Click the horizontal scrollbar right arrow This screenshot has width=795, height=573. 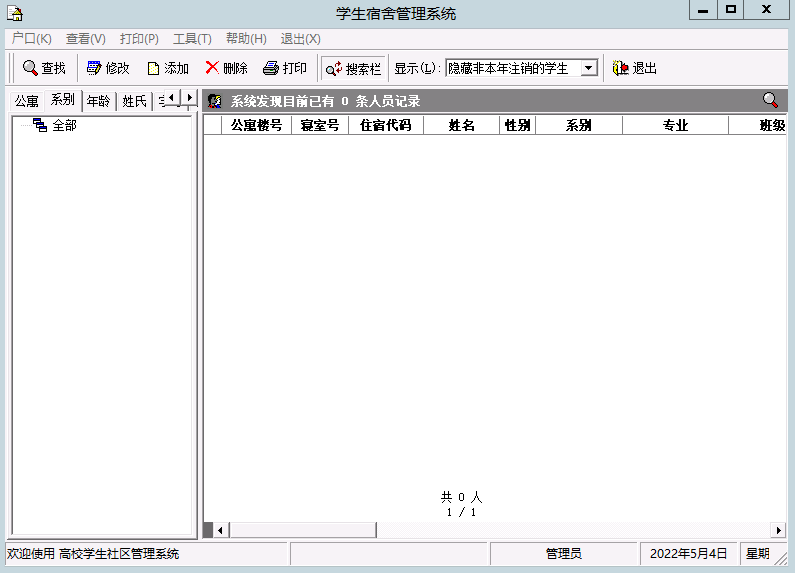click(x=779, y=530)
